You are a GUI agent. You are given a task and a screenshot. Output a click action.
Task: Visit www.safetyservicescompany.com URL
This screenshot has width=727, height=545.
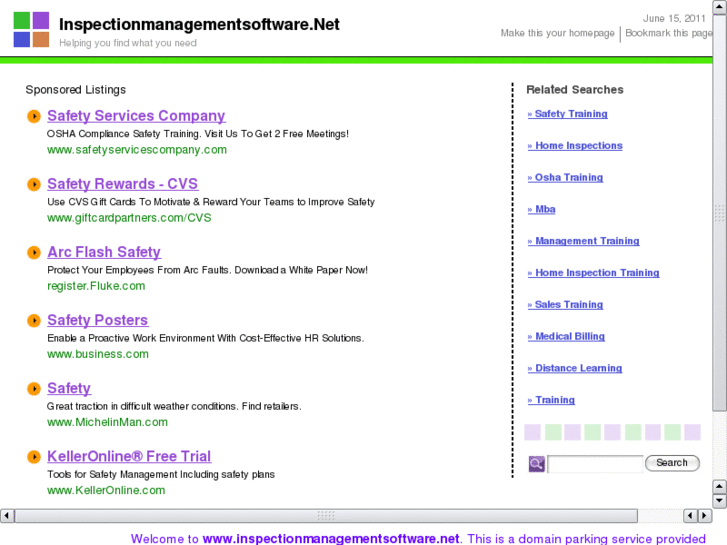pos(137,150)
